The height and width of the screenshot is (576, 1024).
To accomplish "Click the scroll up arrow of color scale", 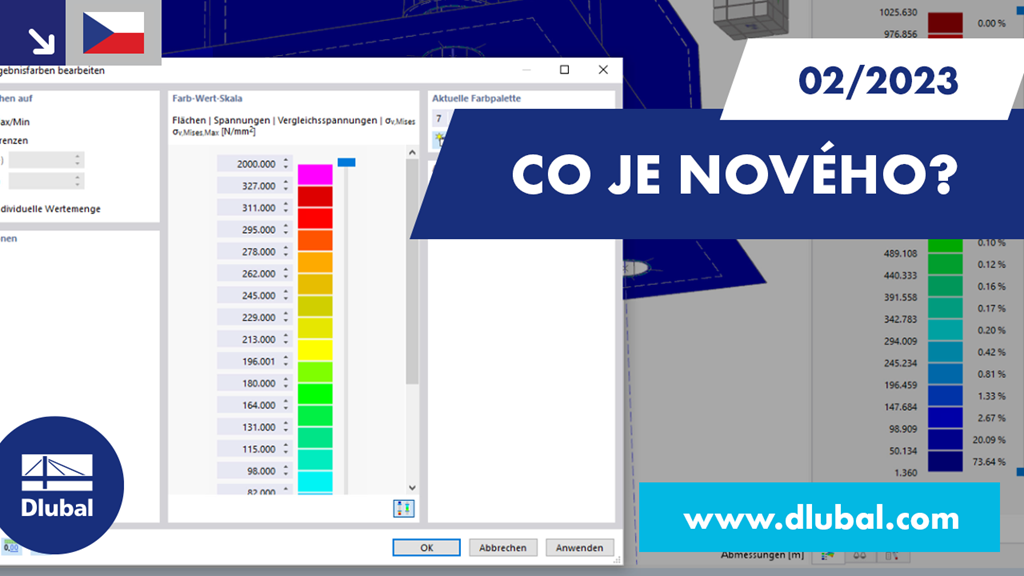I will [x=412, y=152].
